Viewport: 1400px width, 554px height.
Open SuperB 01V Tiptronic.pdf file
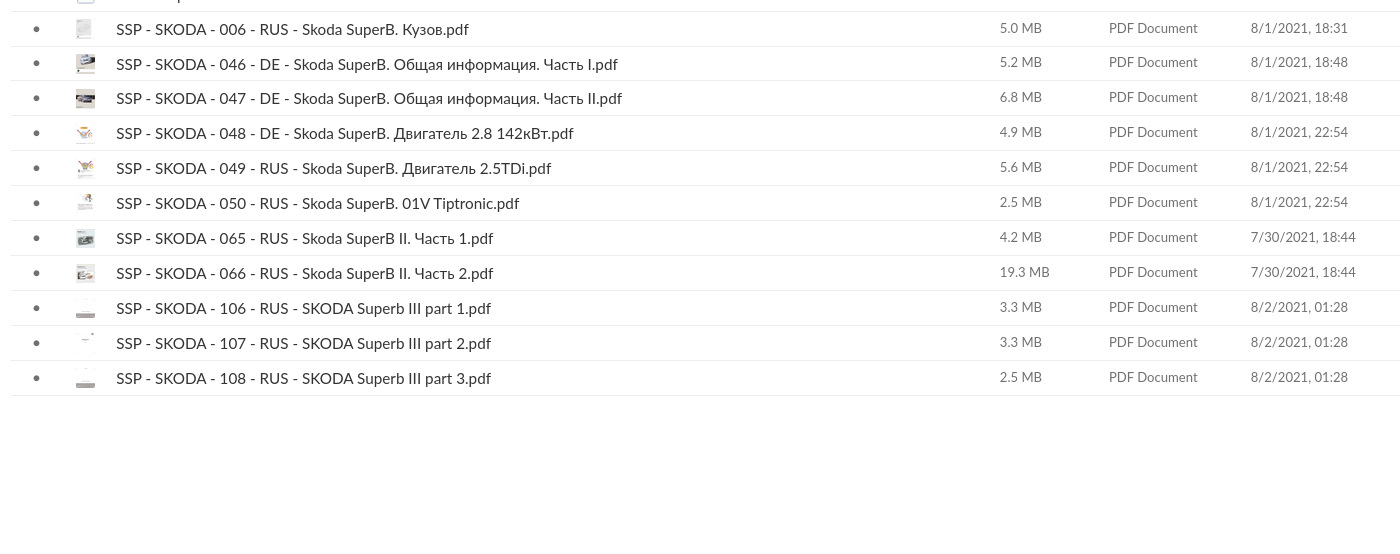tap(317, 204)
